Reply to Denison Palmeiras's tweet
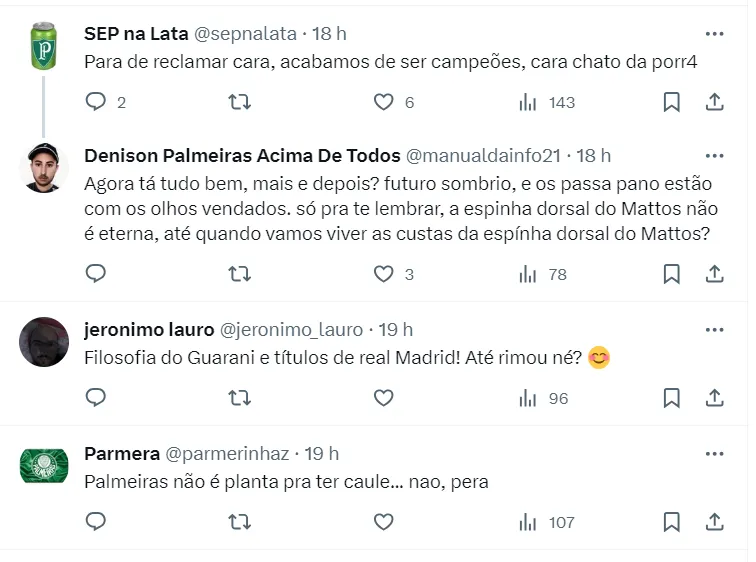Screen dimensions: 756x562 (x=96, y=274)
